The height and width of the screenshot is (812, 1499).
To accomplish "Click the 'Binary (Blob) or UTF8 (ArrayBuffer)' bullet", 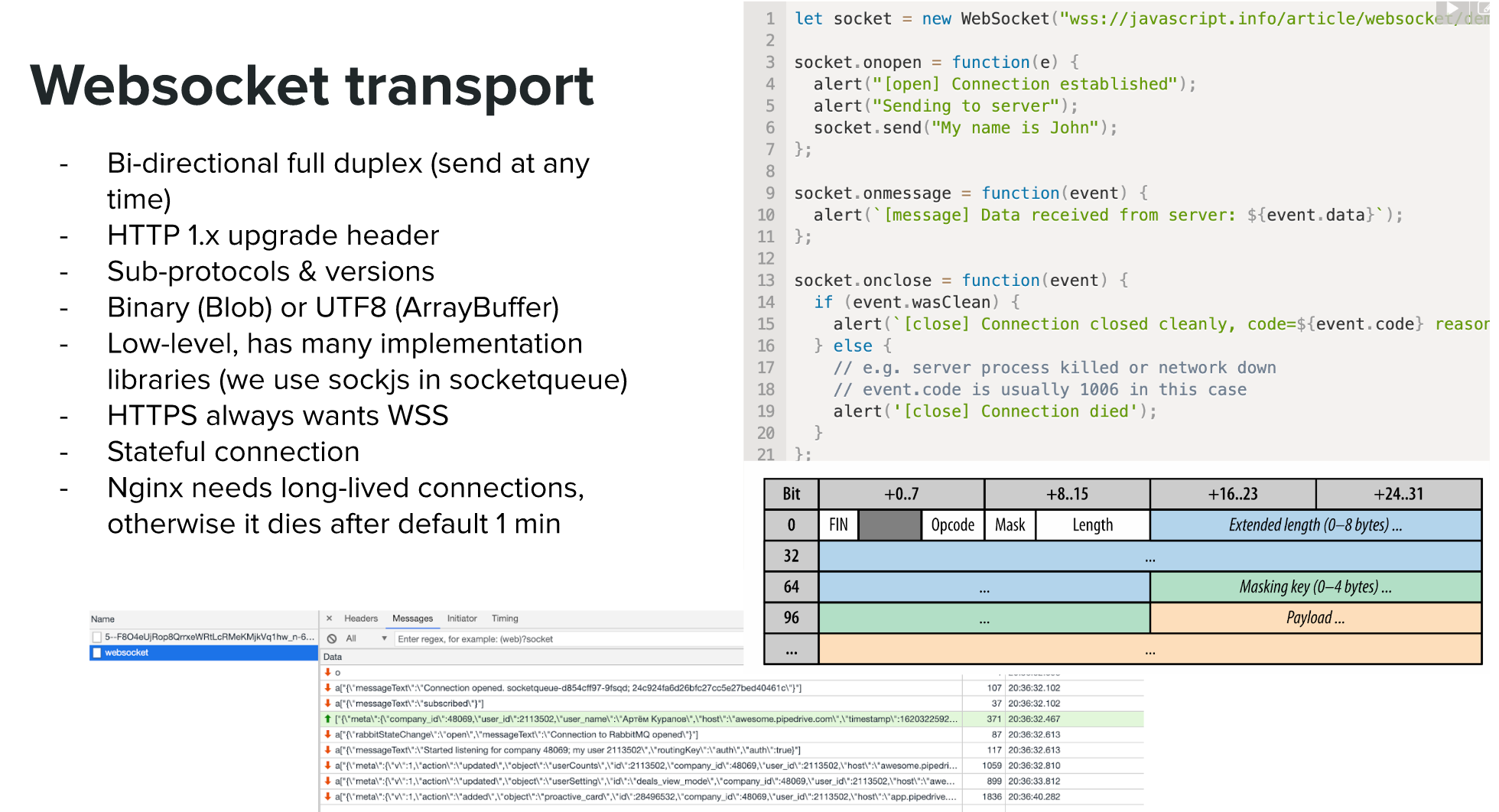I will pos(333,307).
